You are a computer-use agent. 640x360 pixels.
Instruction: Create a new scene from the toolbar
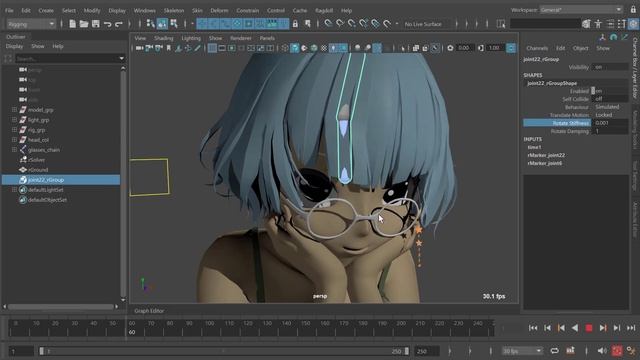coord(72,24)
